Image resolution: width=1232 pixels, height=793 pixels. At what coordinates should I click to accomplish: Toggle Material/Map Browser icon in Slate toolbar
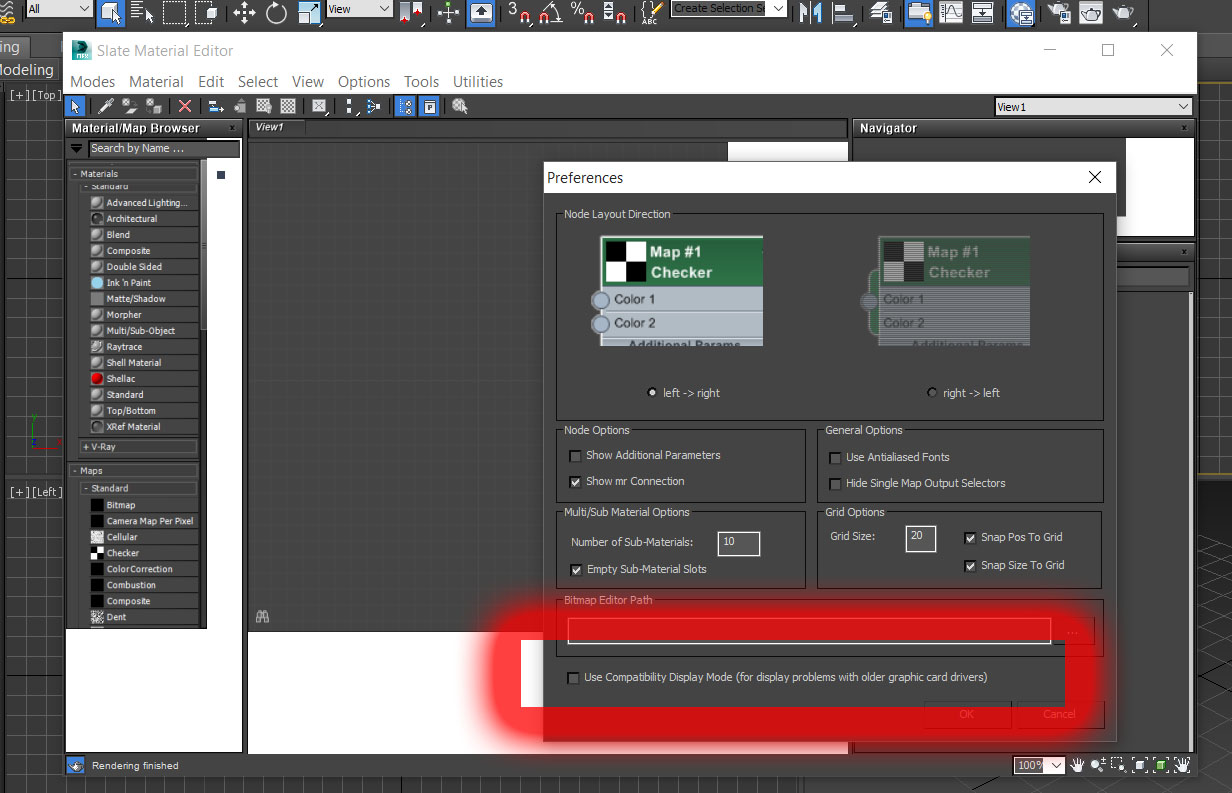point(405,106)
